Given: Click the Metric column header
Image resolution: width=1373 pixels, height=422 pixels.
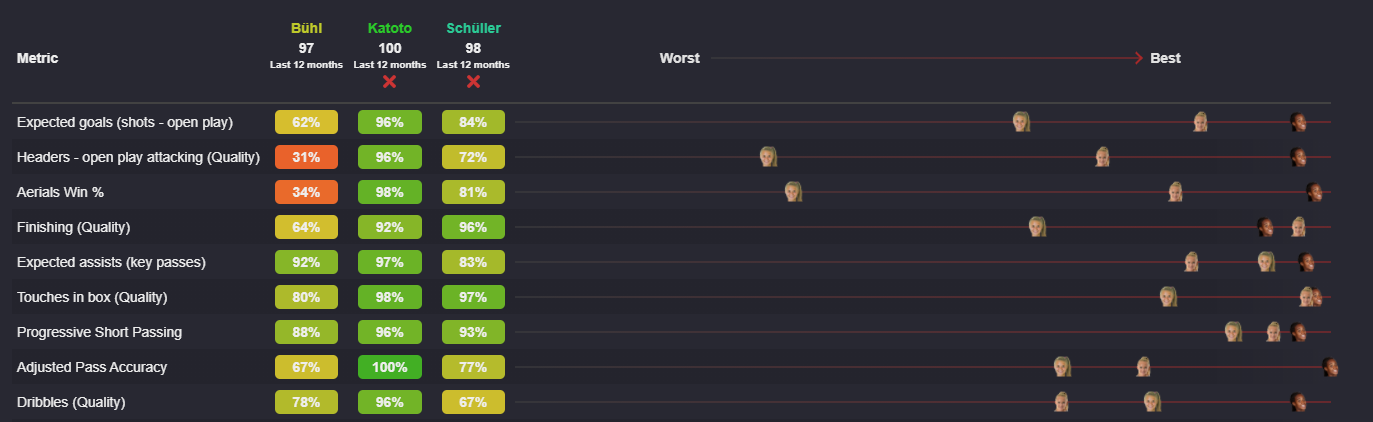Looking at the screenshot, I should [37, 58].
